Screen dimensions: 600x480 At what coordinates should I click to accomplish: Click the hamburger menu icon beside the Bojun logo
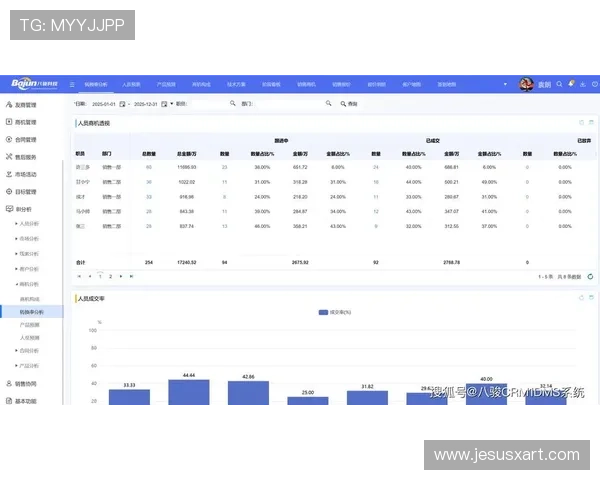72,85
